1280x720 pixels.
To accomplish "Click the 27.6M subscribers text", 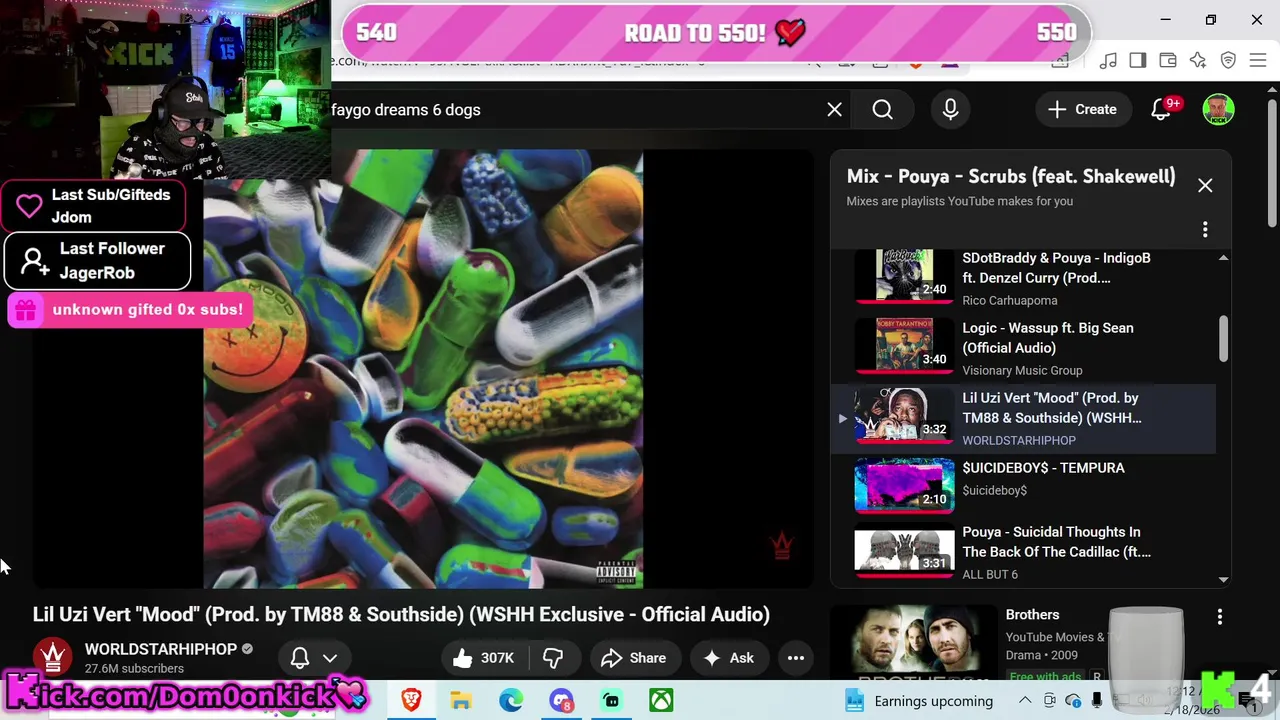I will 134,668.
